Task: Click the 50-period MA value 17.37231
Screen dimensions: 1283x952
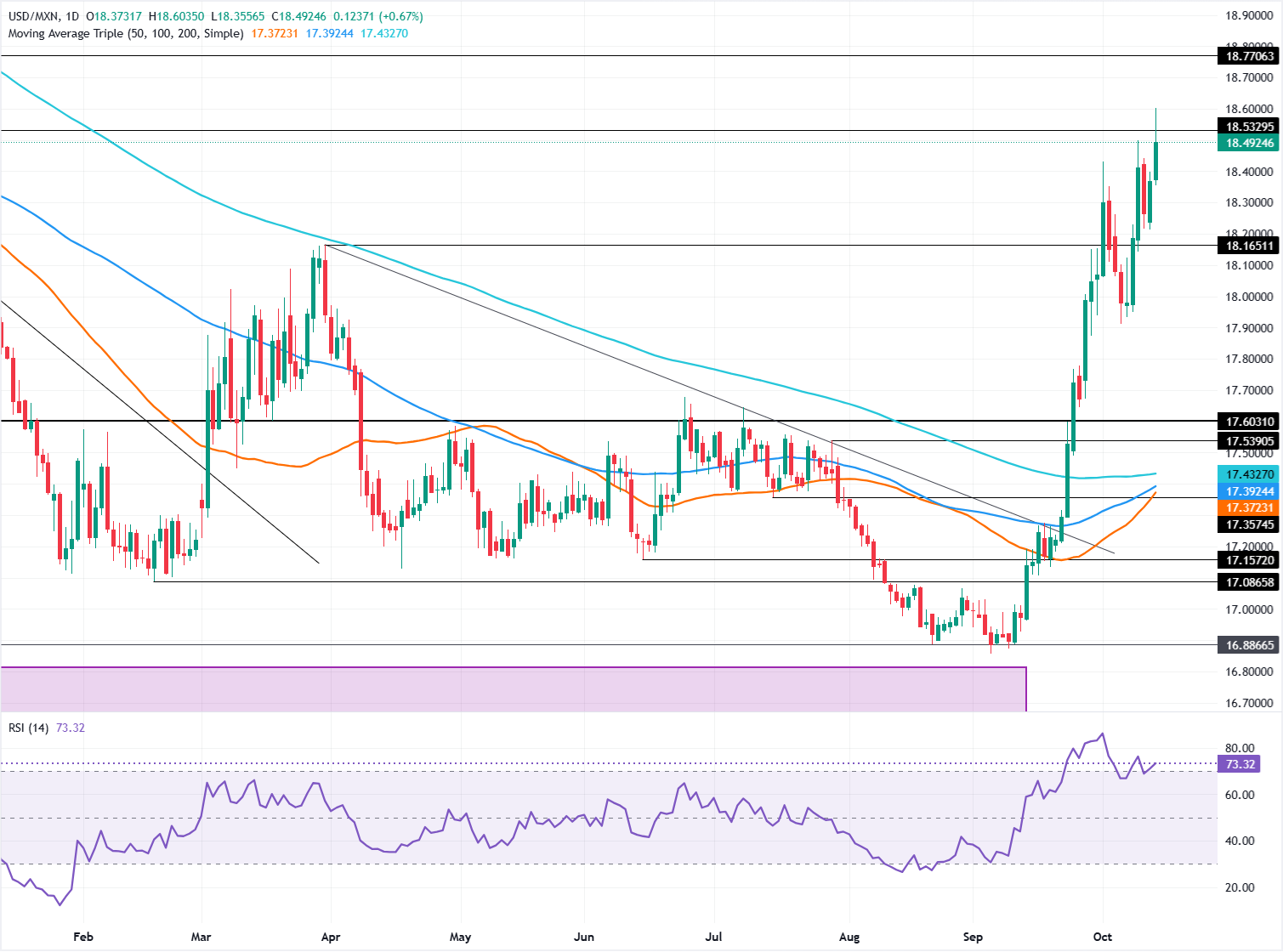Action: 275,33
